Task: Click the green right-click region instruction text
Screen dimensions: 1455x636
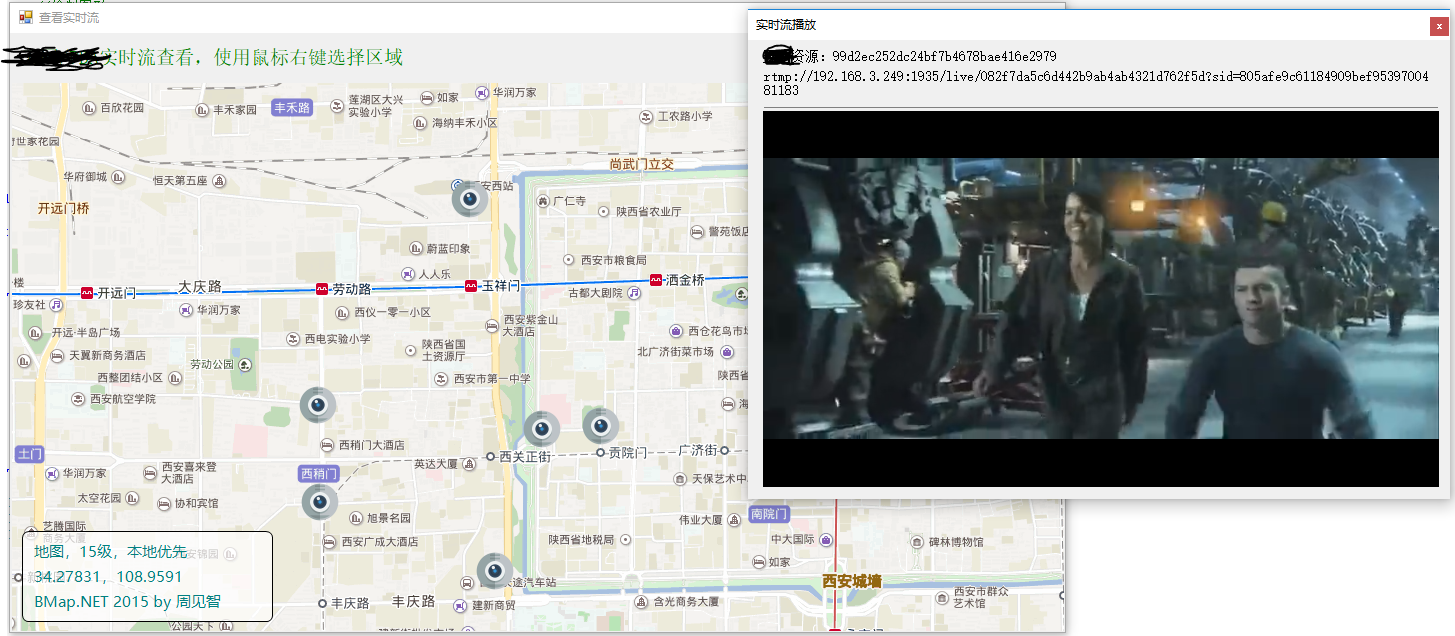Action: (253, 57)
